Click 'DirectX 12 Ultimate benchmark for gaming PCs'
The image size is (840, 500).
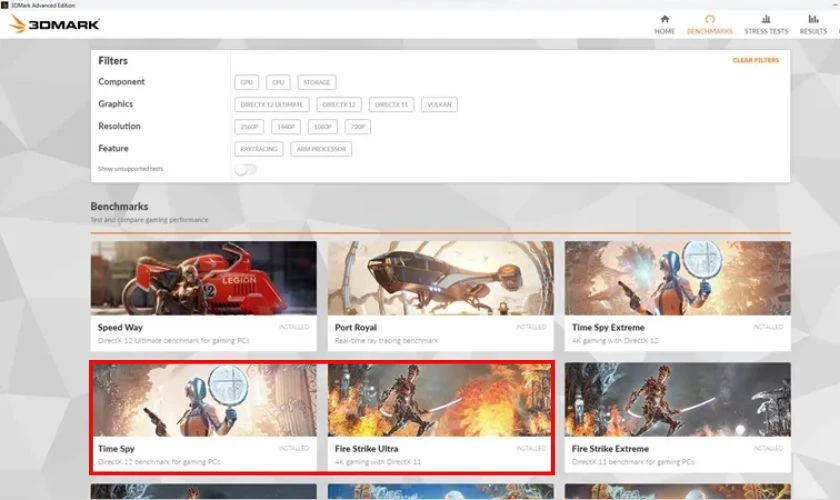coord(174,341)
